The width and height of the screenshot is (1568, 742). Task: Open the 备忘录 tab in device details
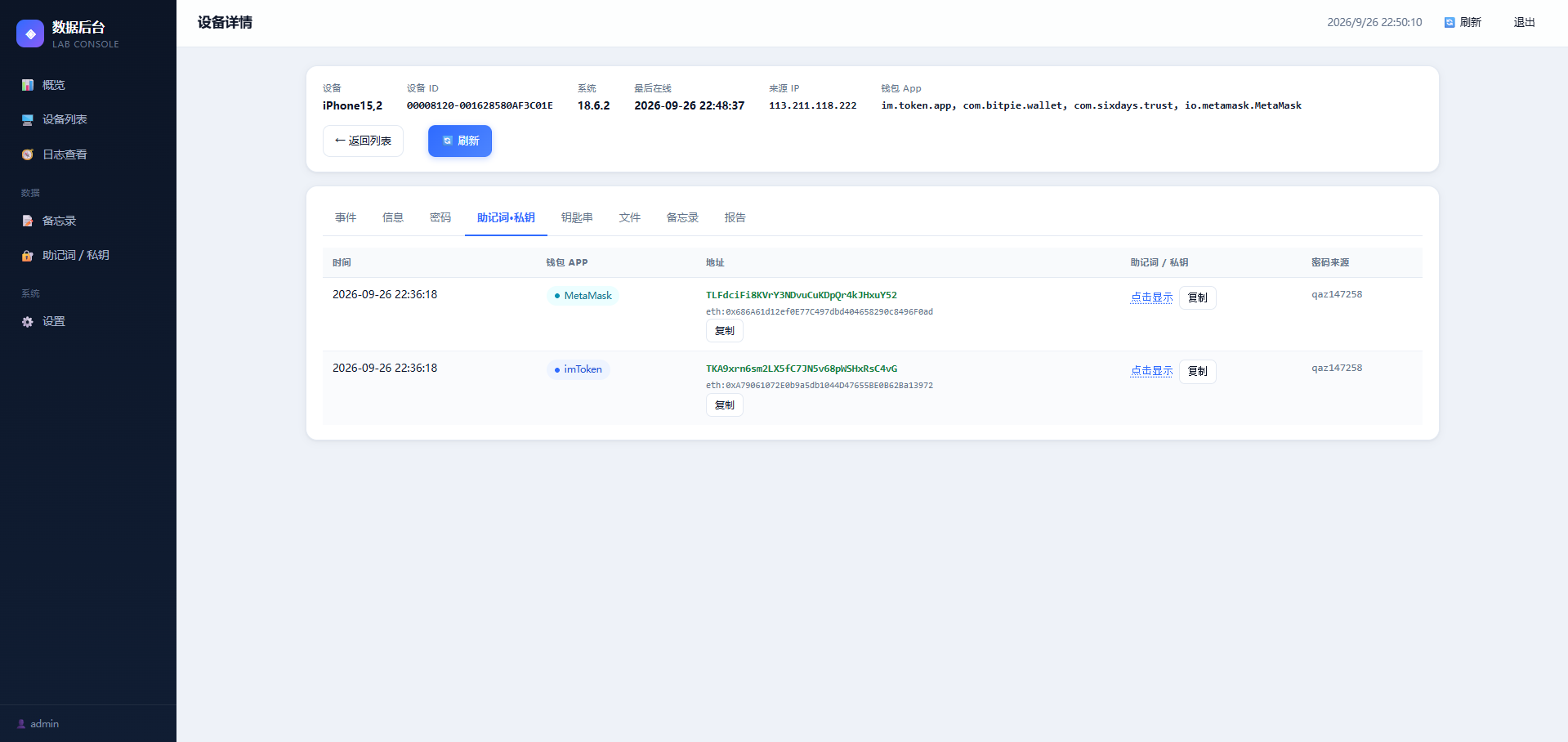(682, 217)
